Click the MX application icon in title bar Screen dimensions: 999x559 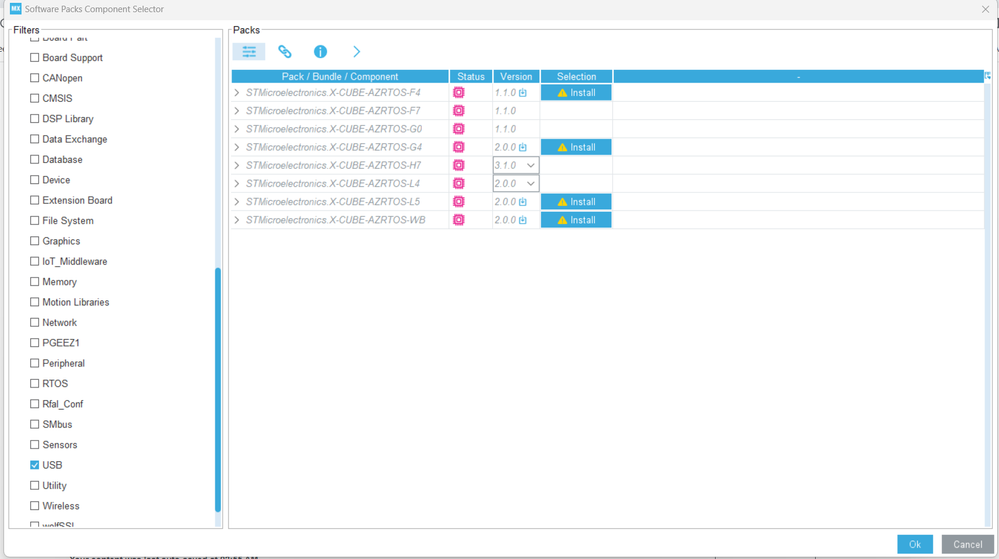pos(15,9)
